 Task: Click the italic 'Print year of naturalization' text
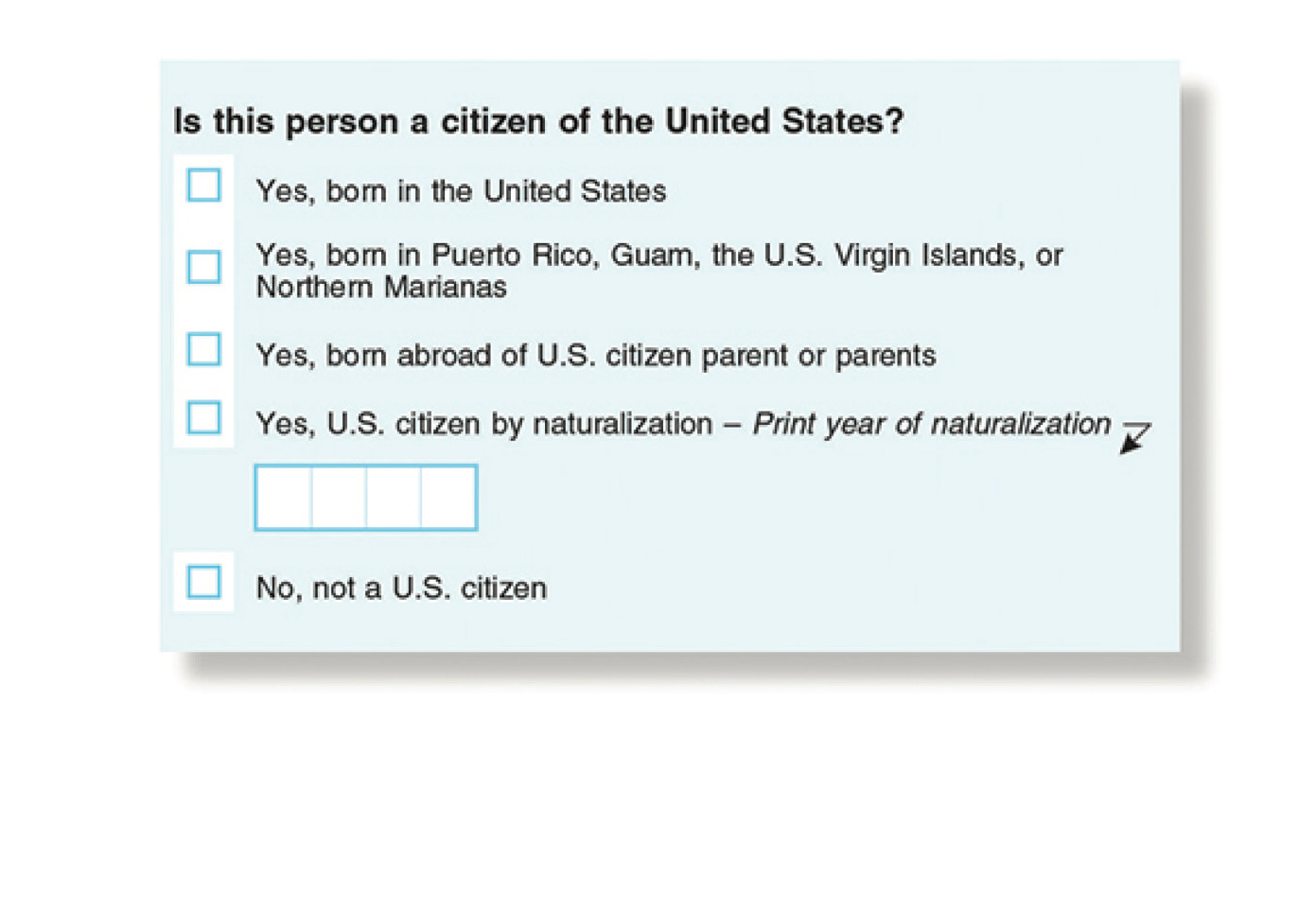(931, 424)
